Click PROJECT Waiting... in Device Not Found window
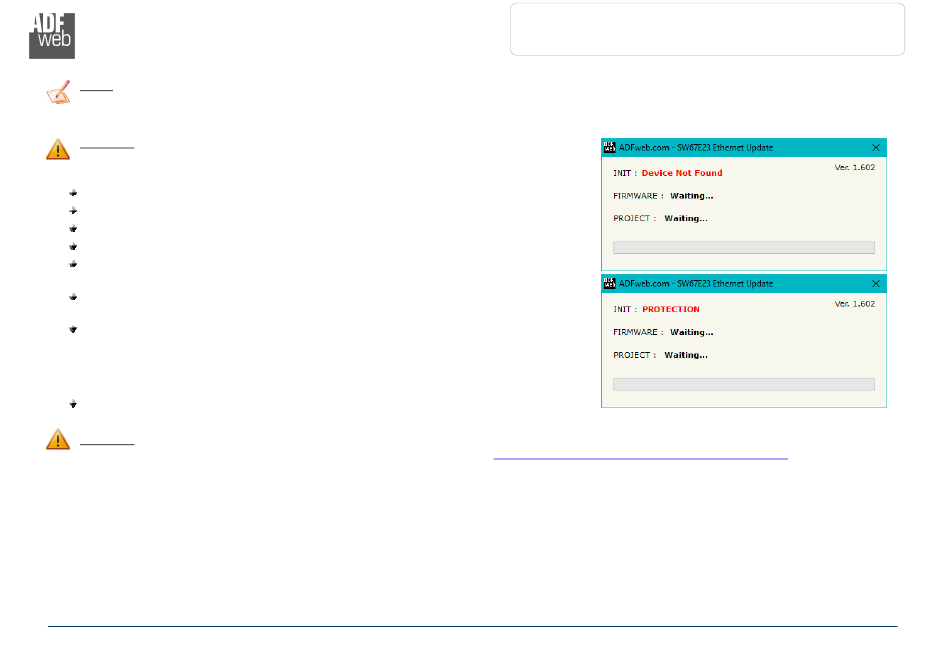Viewport: 950px width, 659px height. click(x=660, y=218)
